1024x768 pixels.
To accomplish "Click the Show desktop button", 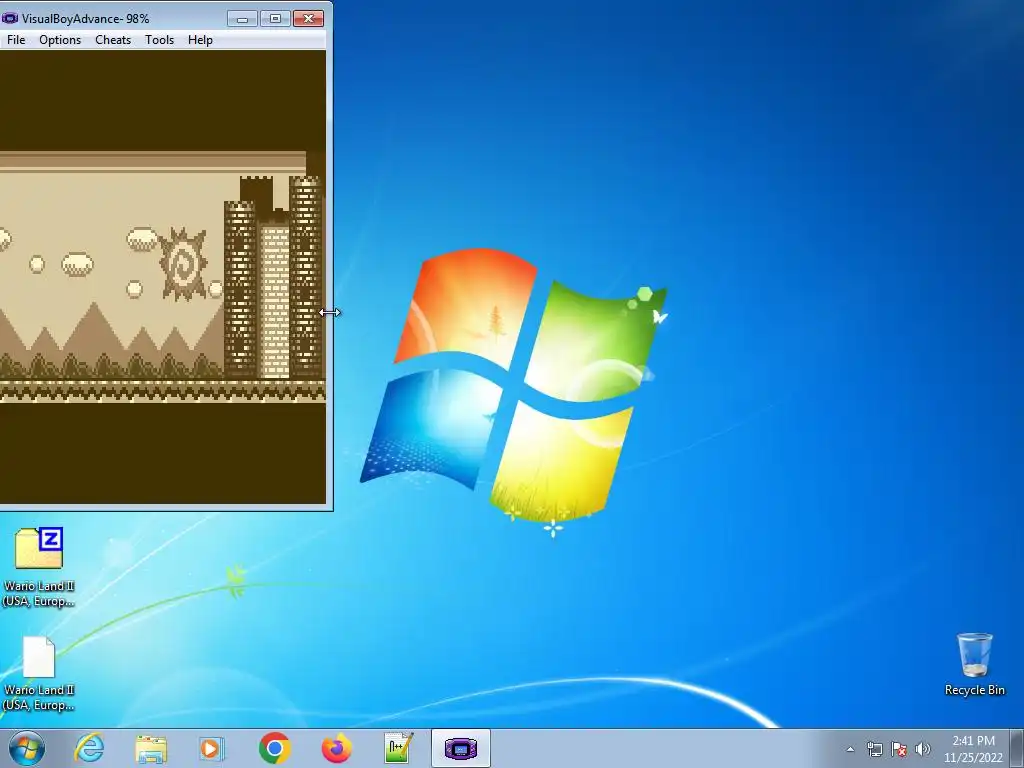I will click(1017, 748).
